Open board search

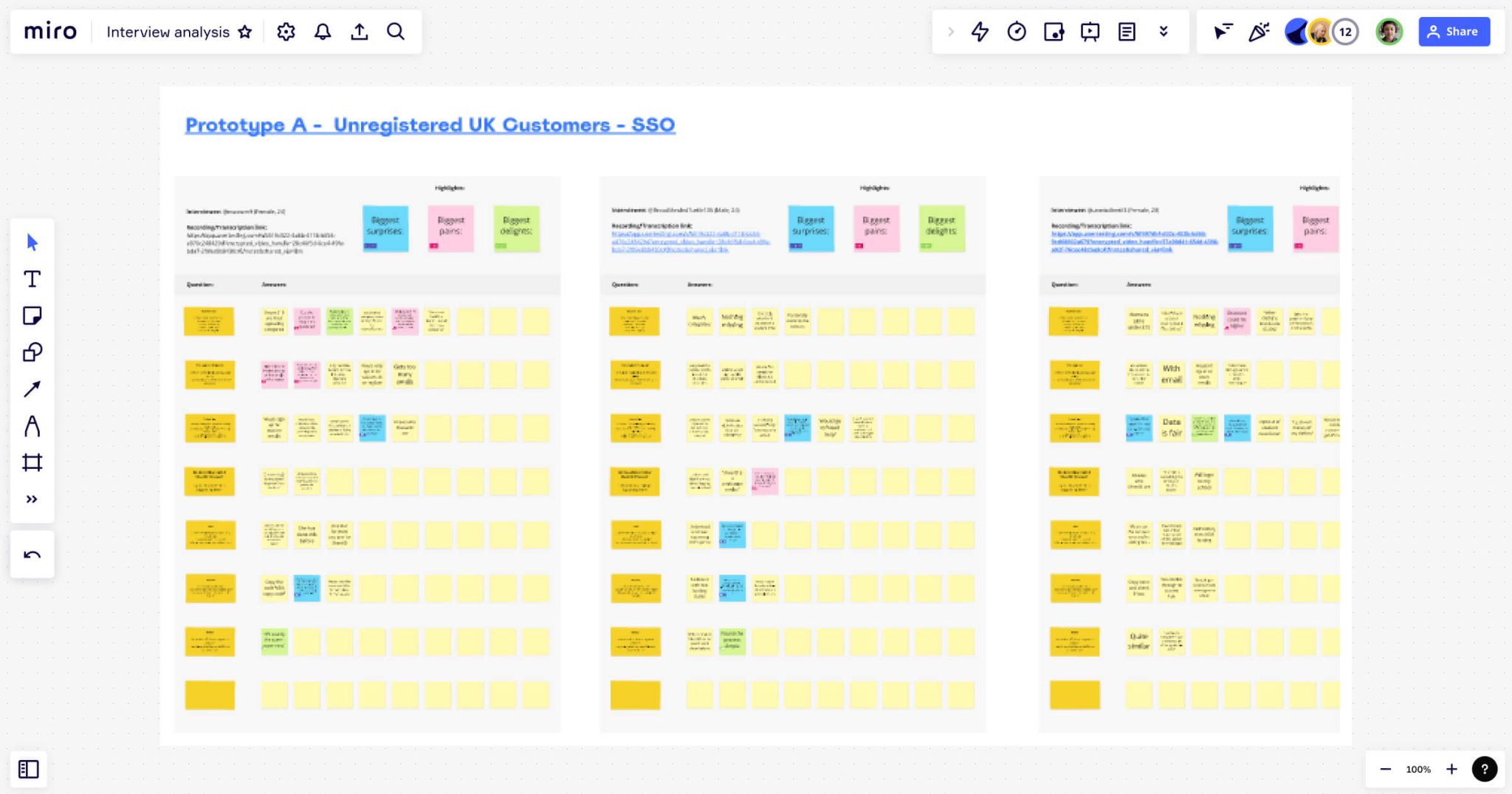click(396, 31)
